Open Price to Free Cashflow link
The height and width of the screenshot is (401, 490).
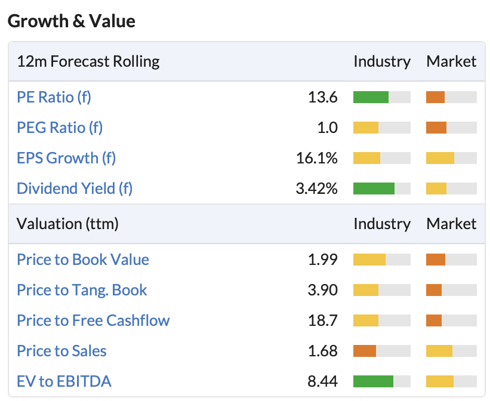point(93,320)
